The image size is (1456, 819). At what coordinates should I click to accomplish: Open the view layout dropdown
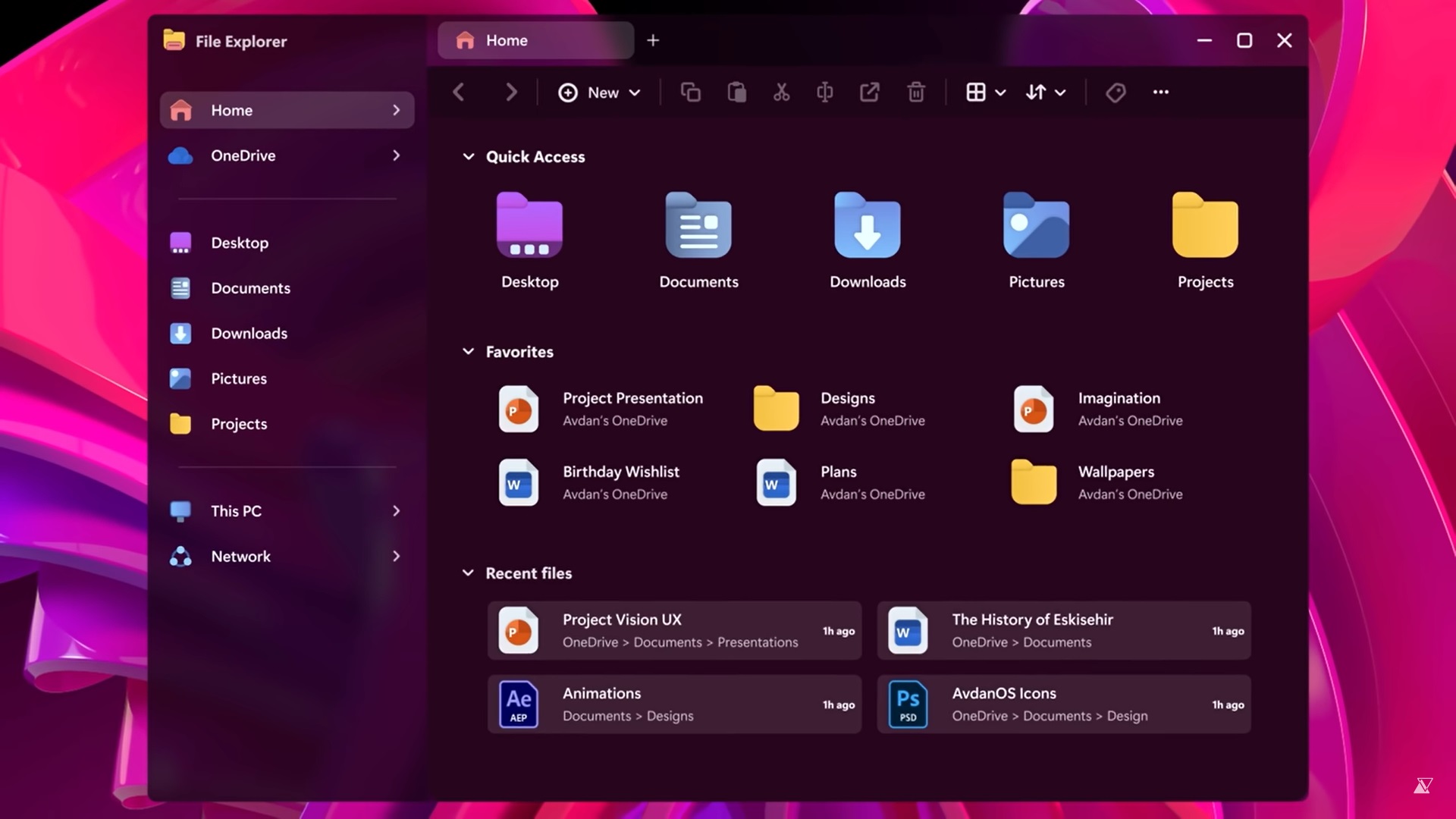tap(985, 93)
